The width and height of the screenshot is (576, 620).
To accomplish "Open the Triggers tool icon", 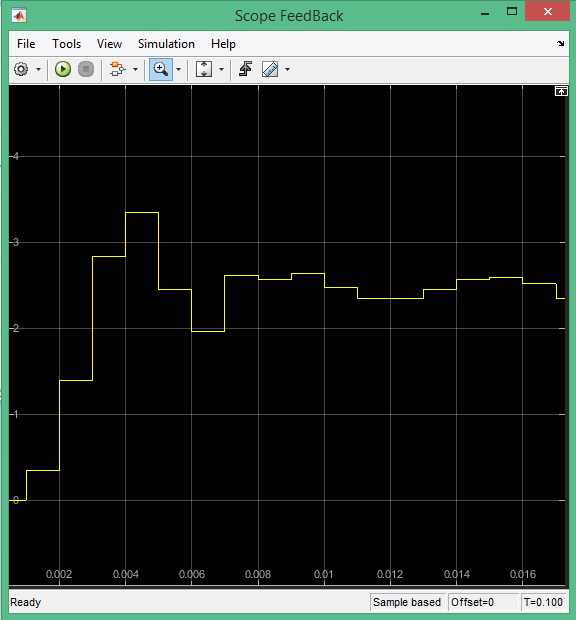I will [x=245, y=69].
